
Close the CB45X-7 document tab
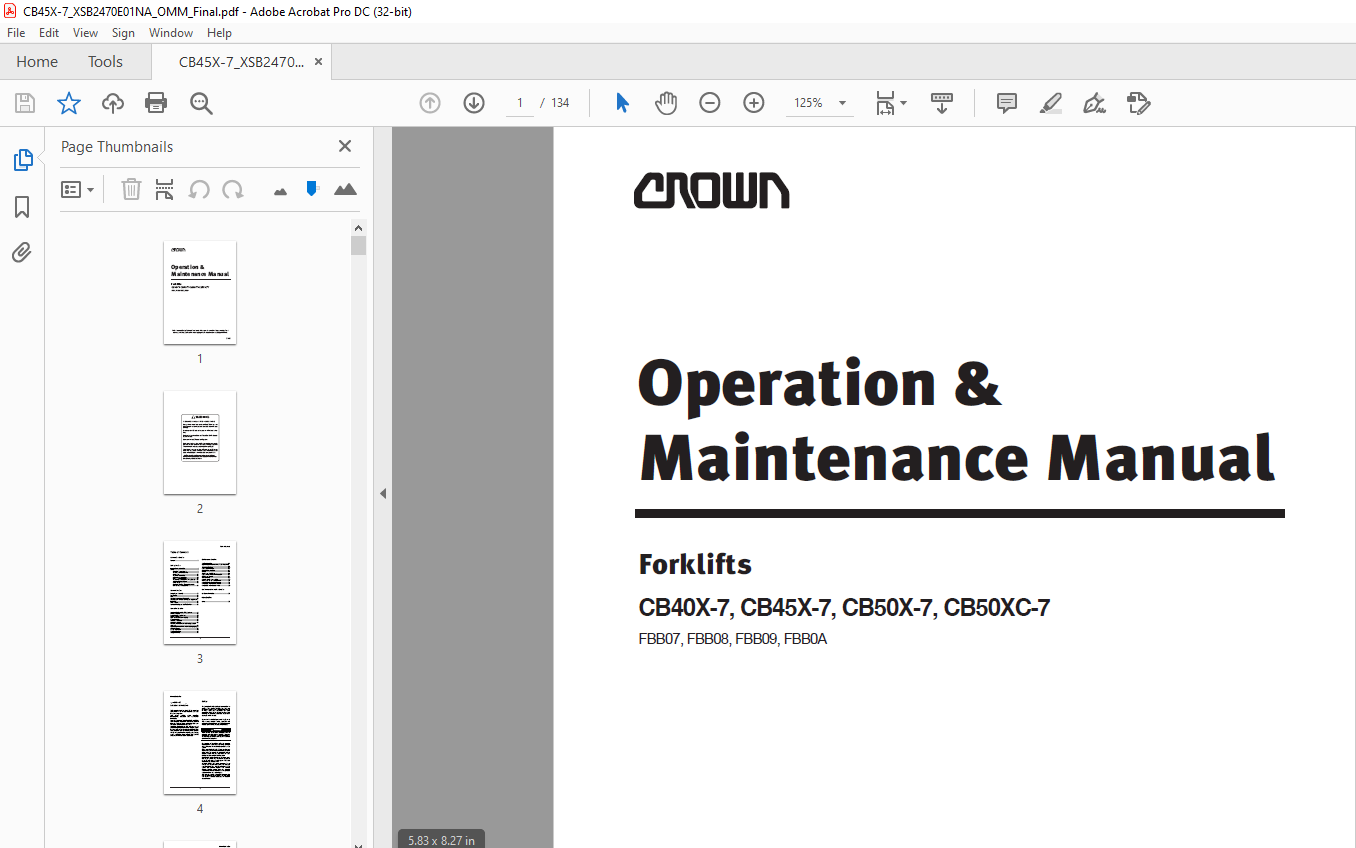(x=318, y=62)
